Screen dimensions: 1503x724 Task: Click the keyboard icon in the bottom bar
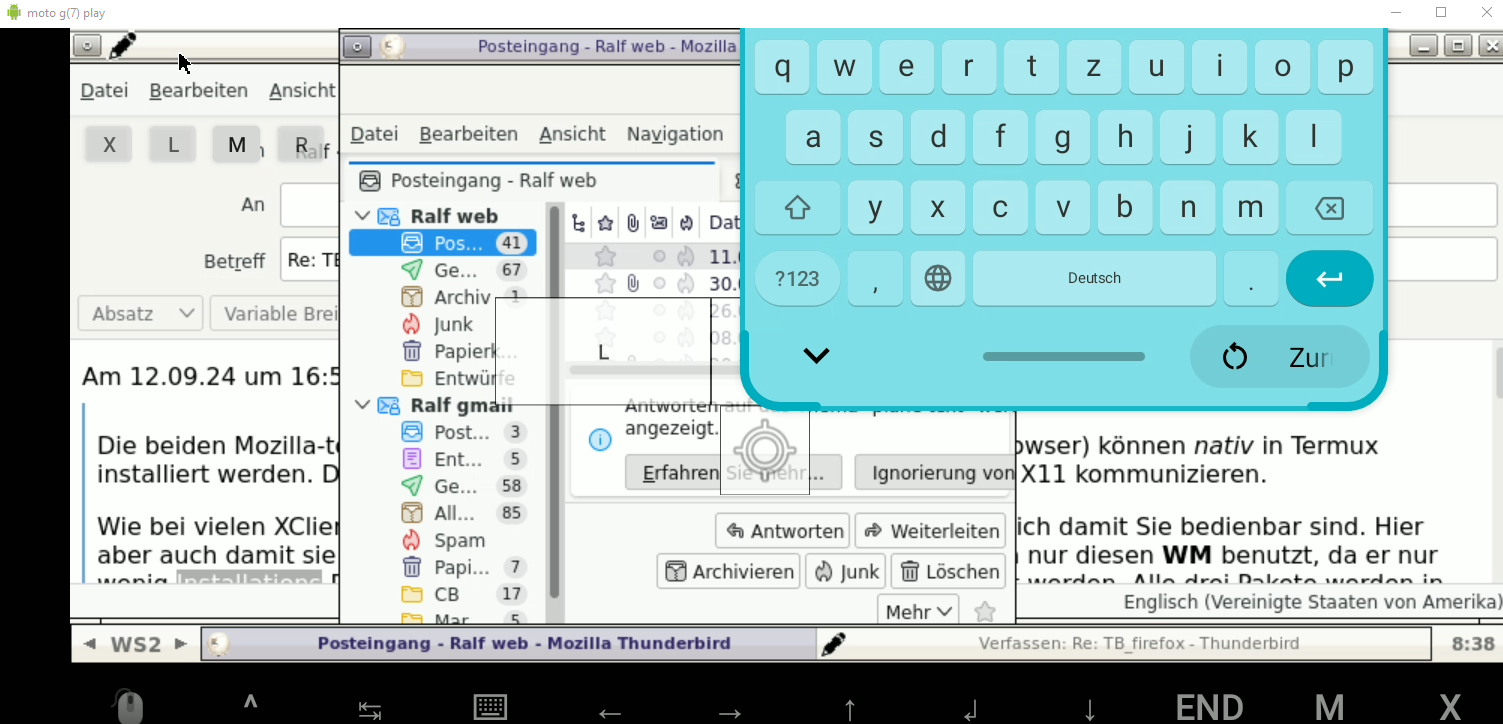tap(490, 708)
